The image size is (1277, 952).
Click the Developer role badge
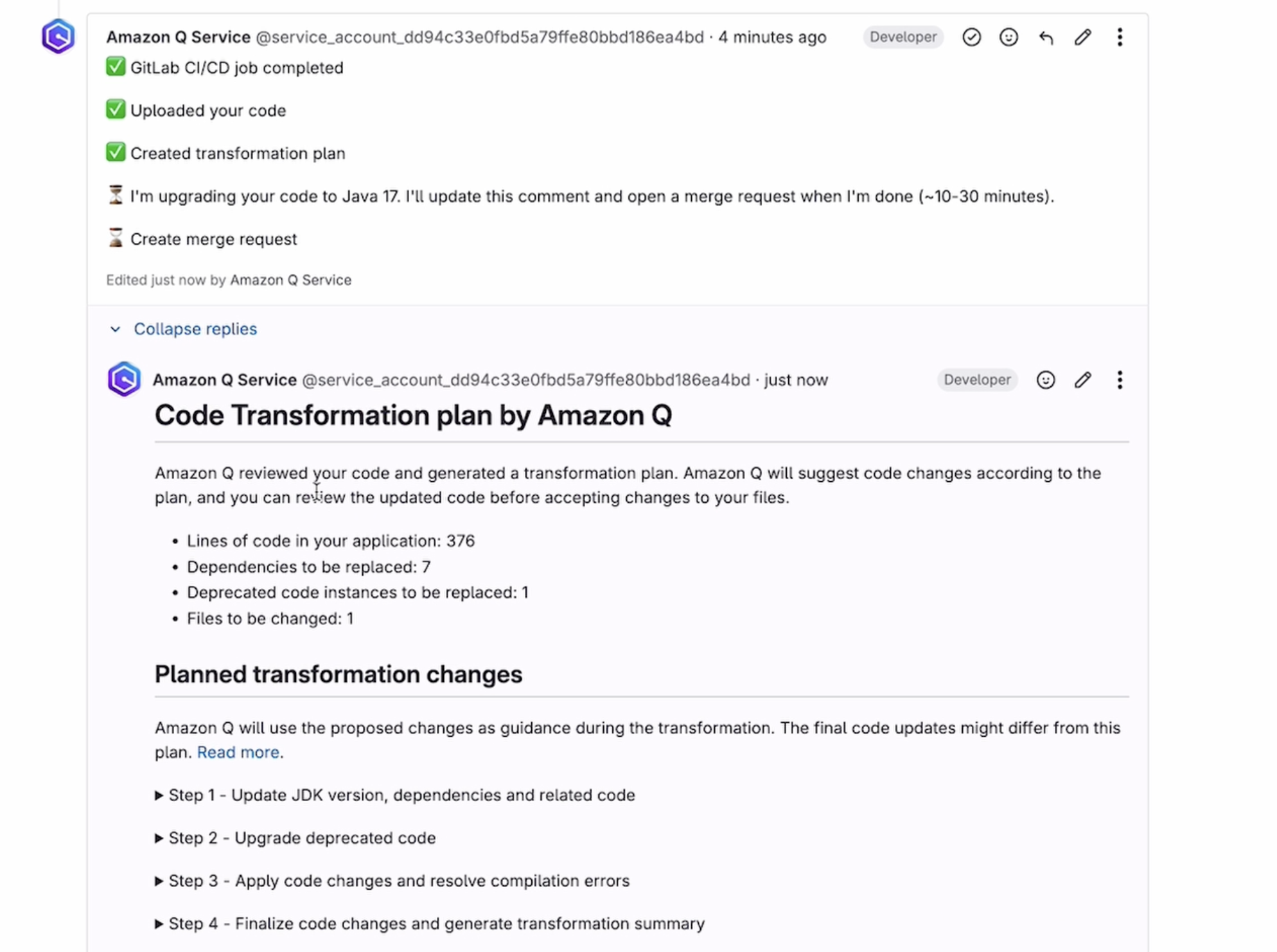click(x=903, y=37)
